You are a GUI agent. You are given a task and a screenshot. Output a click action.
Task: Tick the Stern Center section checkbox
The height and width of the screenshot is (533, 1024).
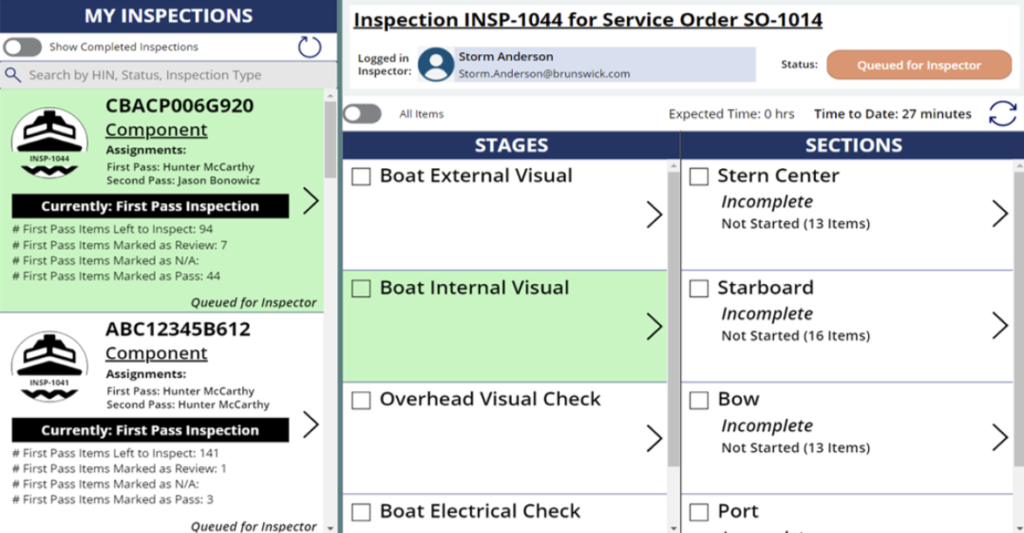click(x=700, y=177)
